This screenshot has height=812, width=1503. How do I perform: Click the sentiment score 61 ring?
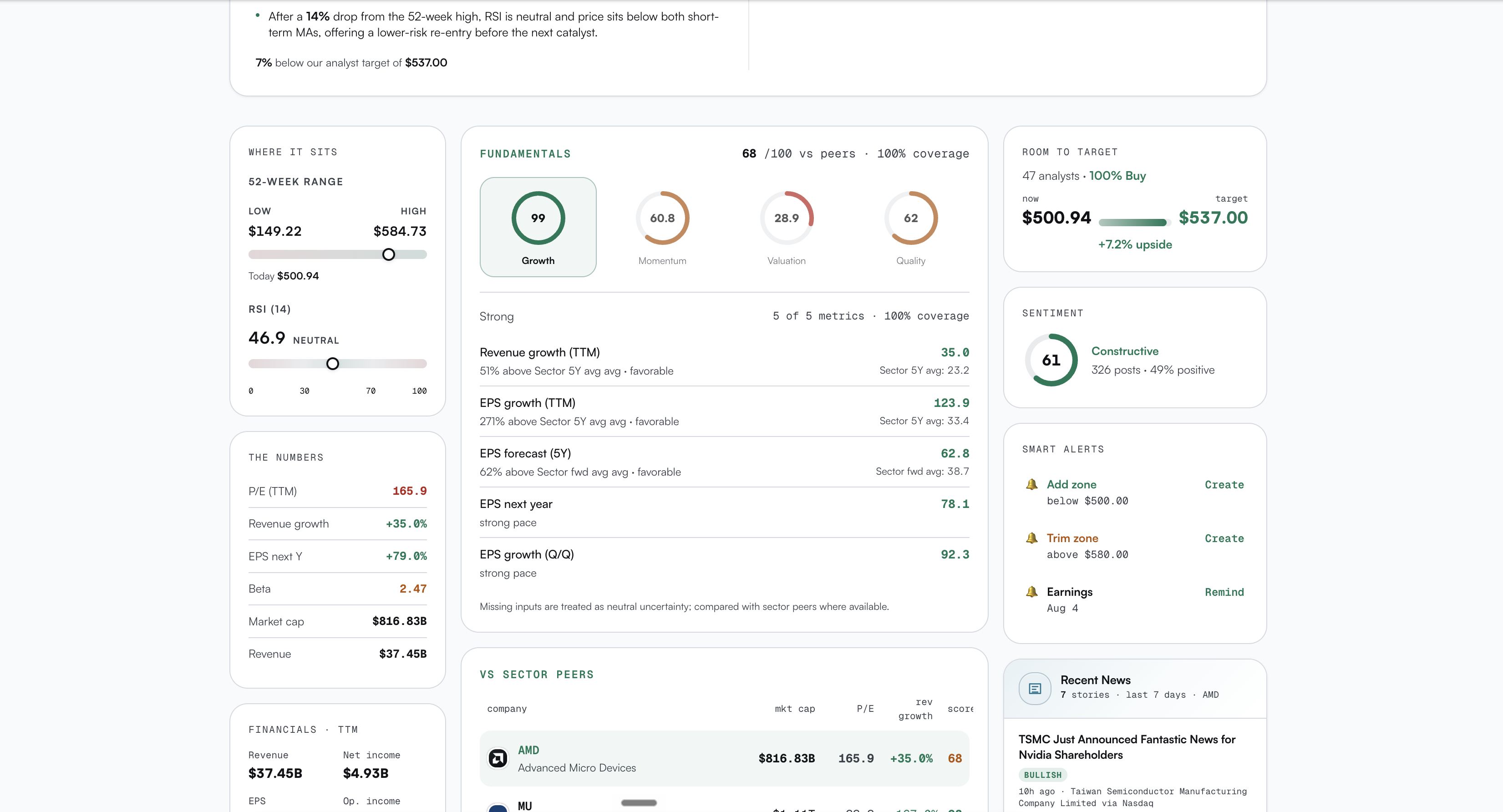pyautogui.click(x=1051, y=360)
